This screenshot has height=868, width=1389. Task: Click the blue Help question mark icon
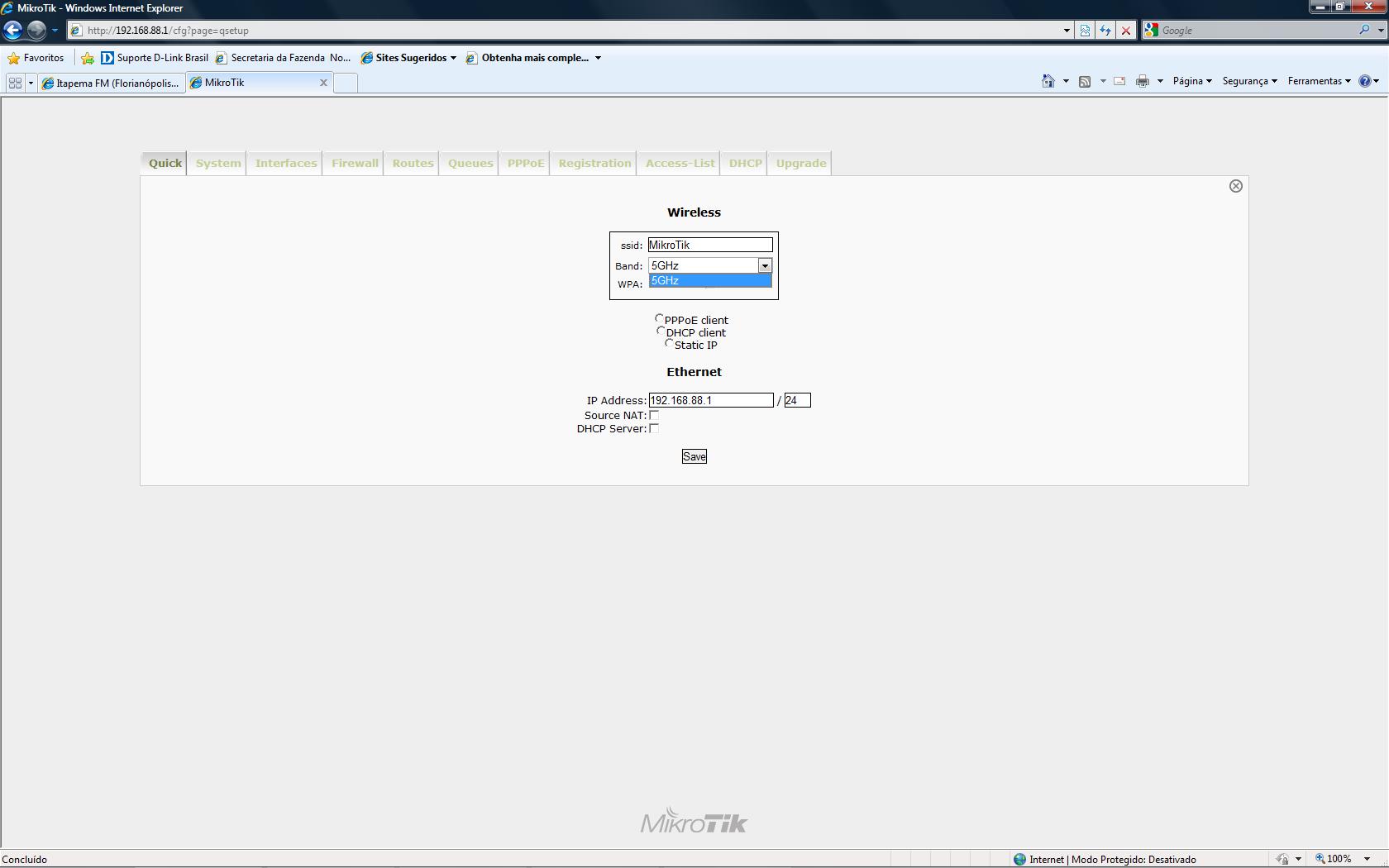point(1364,81)
